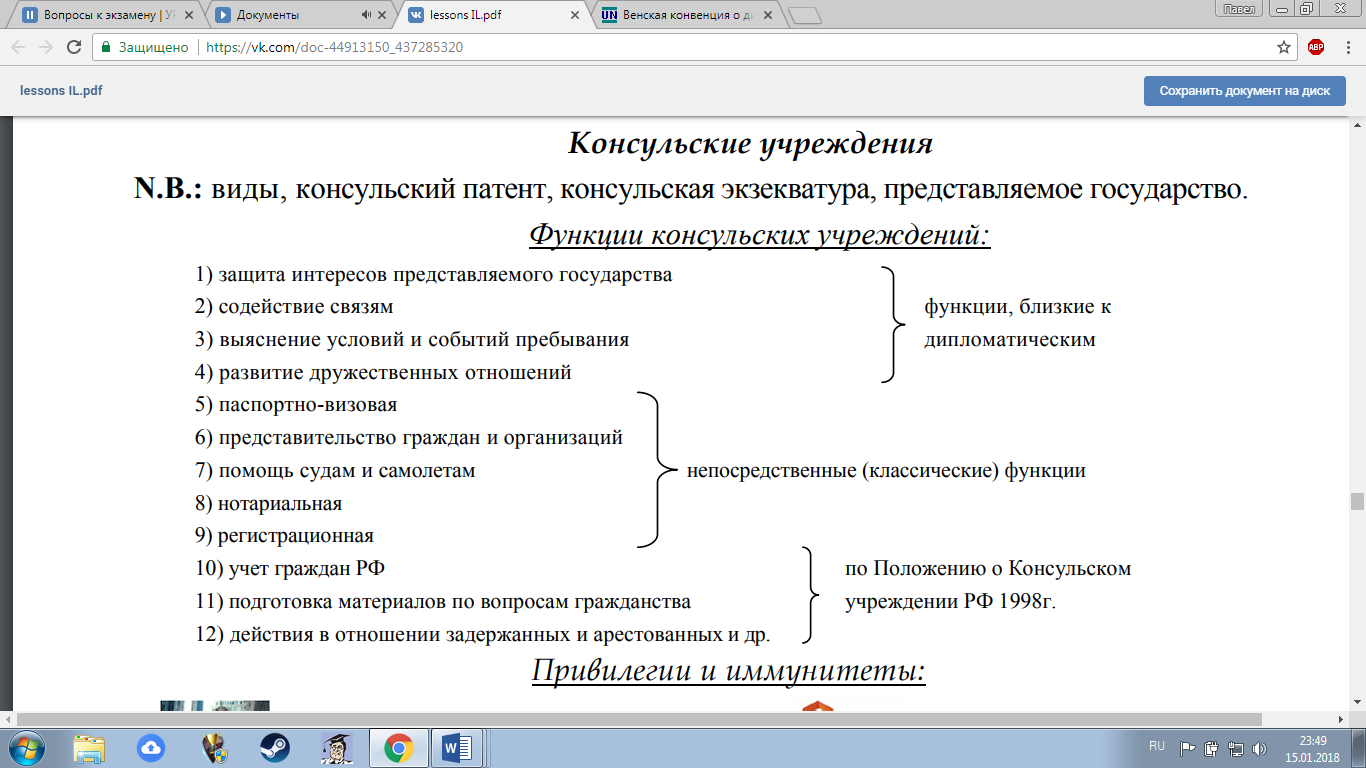The height and width of the screenshot is (768, 1366).
Task: Click line 6) представительство граждан и организаций
Action: 409,437
